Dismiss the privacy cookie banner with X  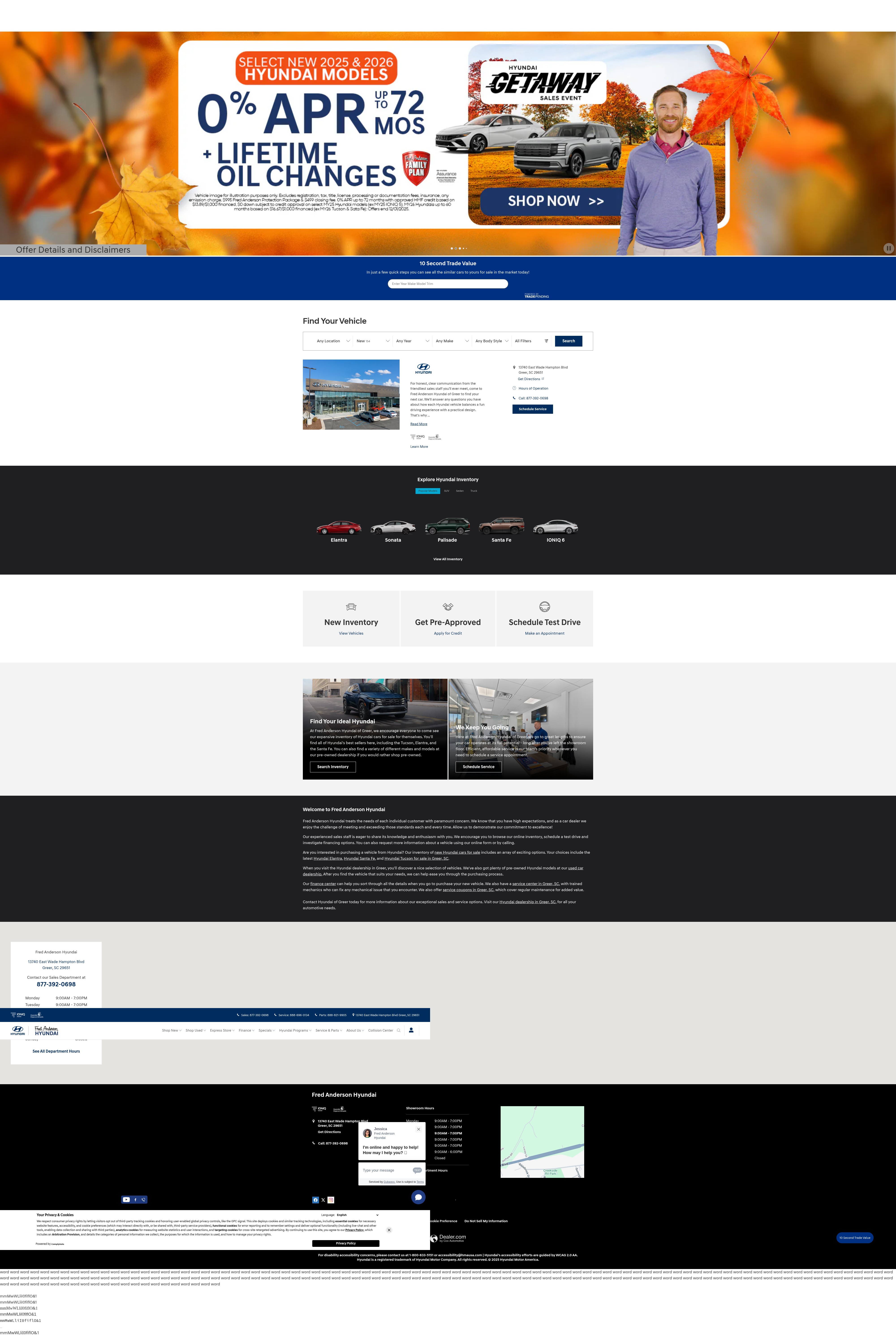click(x=389, y=1230)
